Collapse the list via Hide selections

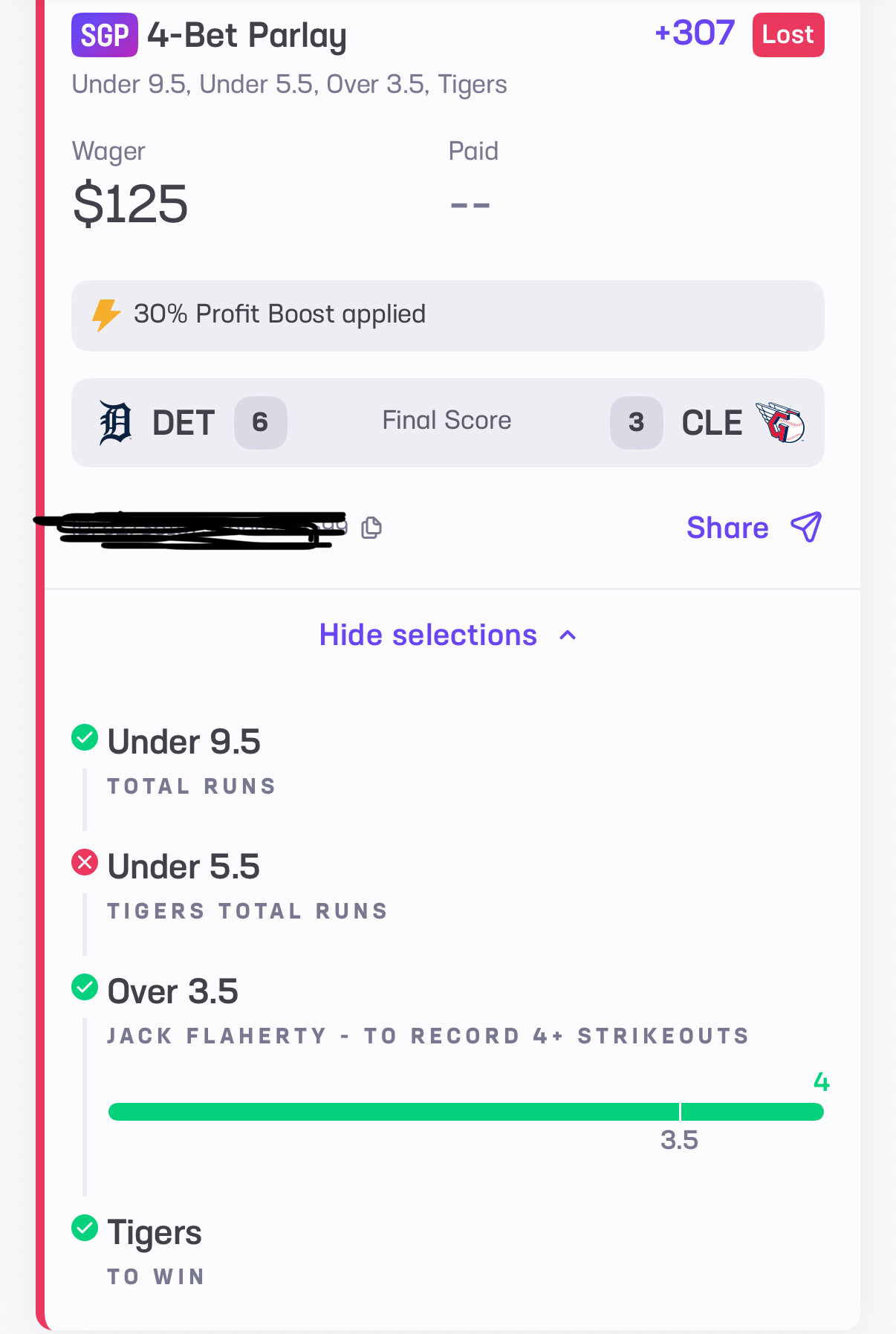point(428,635)
